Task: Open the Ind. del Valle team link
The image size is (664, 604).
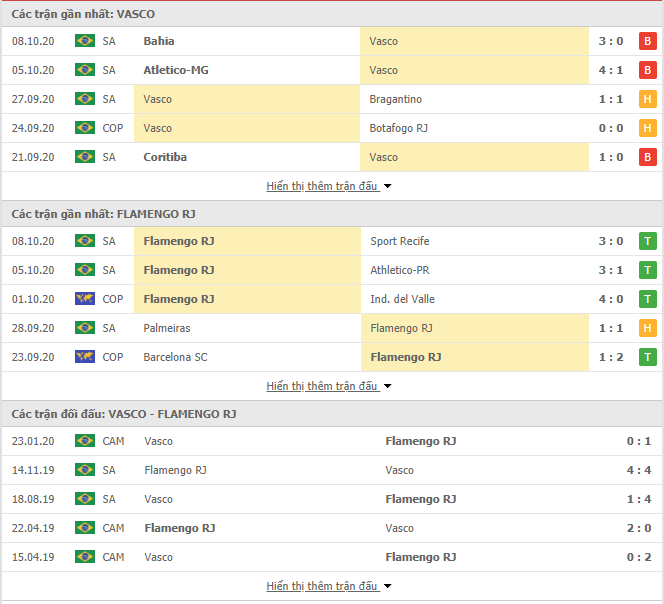Action: tap(402, 299)
